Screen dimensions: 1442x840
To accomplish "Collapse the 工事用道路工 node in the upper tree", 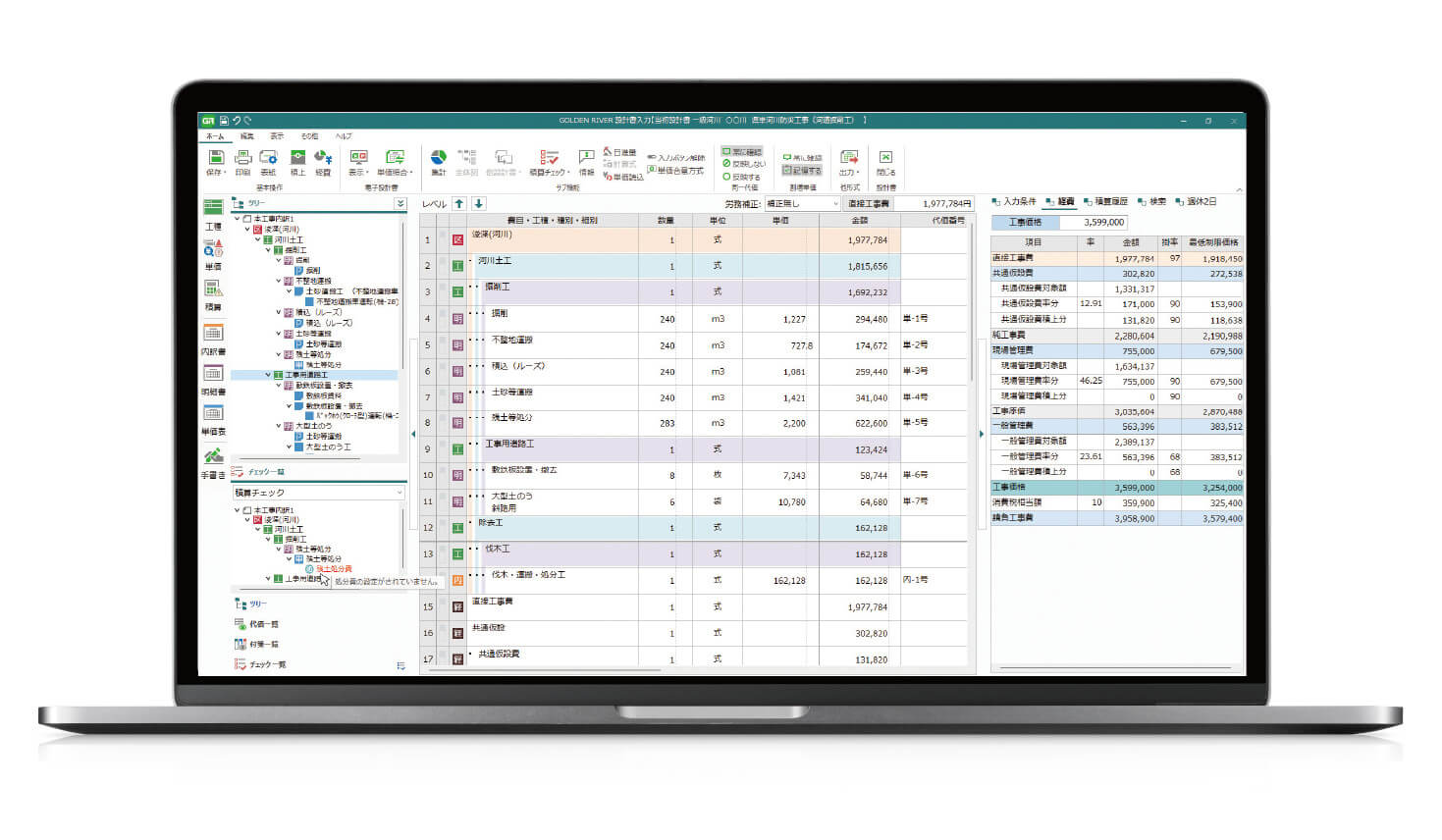I will (x=268, y=375).
